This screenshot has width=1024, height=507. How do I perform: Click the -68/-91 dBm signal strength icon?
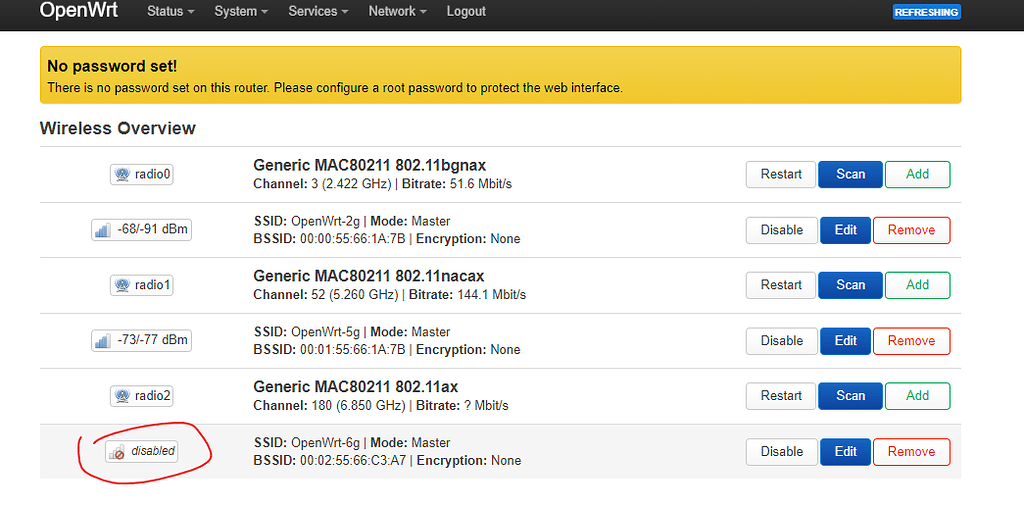[x=103, y=230]
